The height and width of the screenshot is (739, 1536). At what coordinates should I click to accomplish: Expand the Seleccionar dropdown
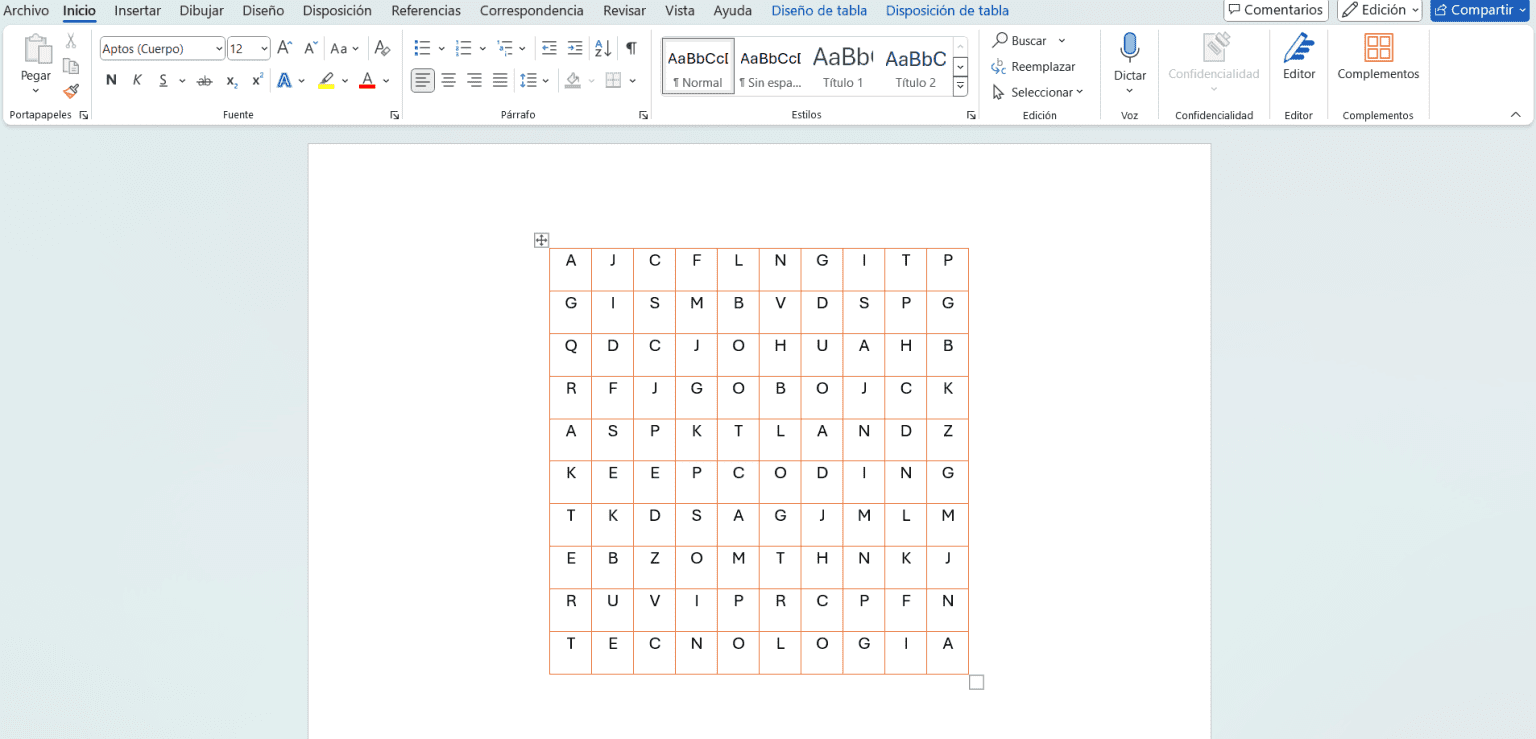coord(1039,92)
